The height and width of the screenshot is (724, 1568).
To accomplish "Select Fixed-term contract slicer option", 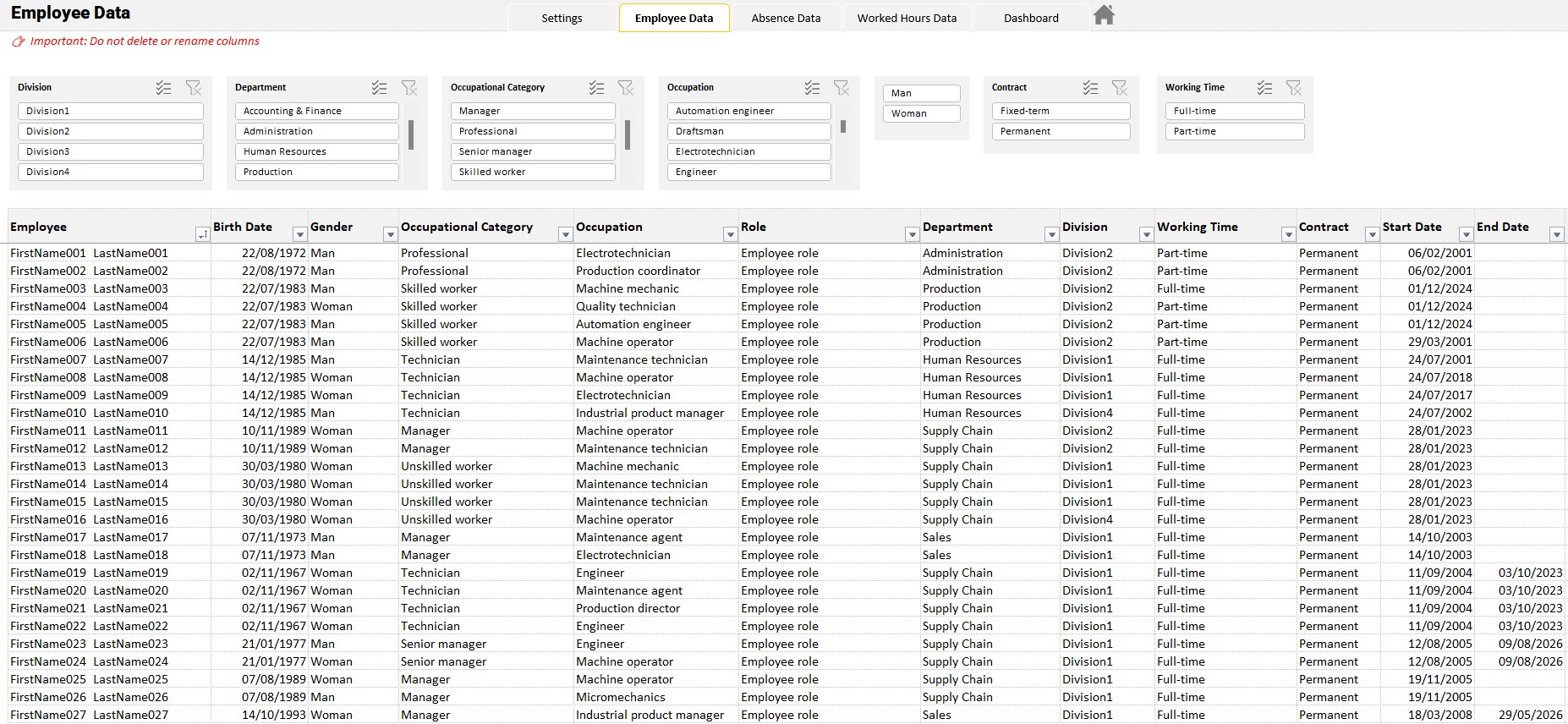I will point(1061,111).
